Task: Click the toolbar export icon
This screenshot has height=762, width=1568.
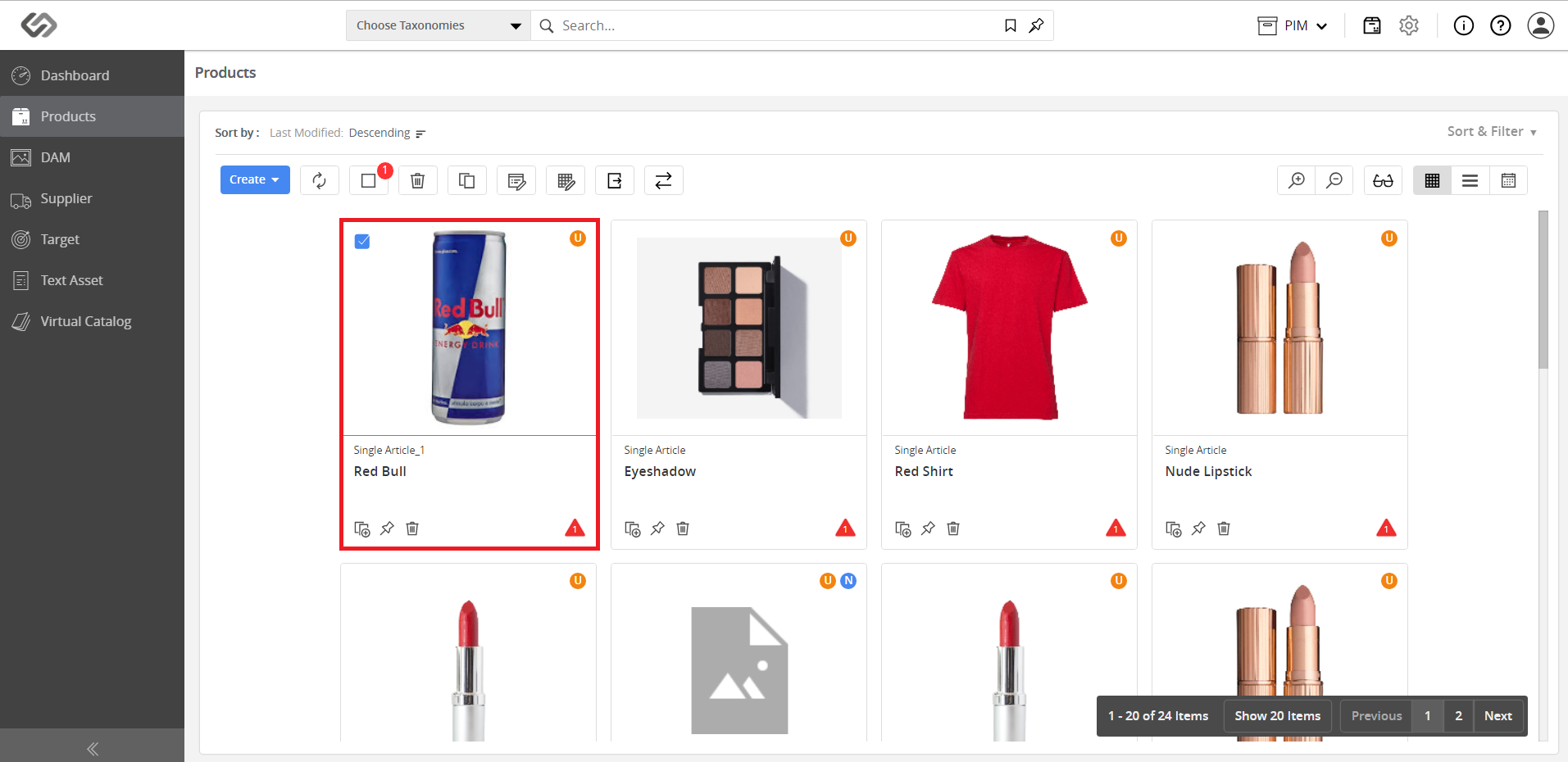Action: (x=615, y=180)
